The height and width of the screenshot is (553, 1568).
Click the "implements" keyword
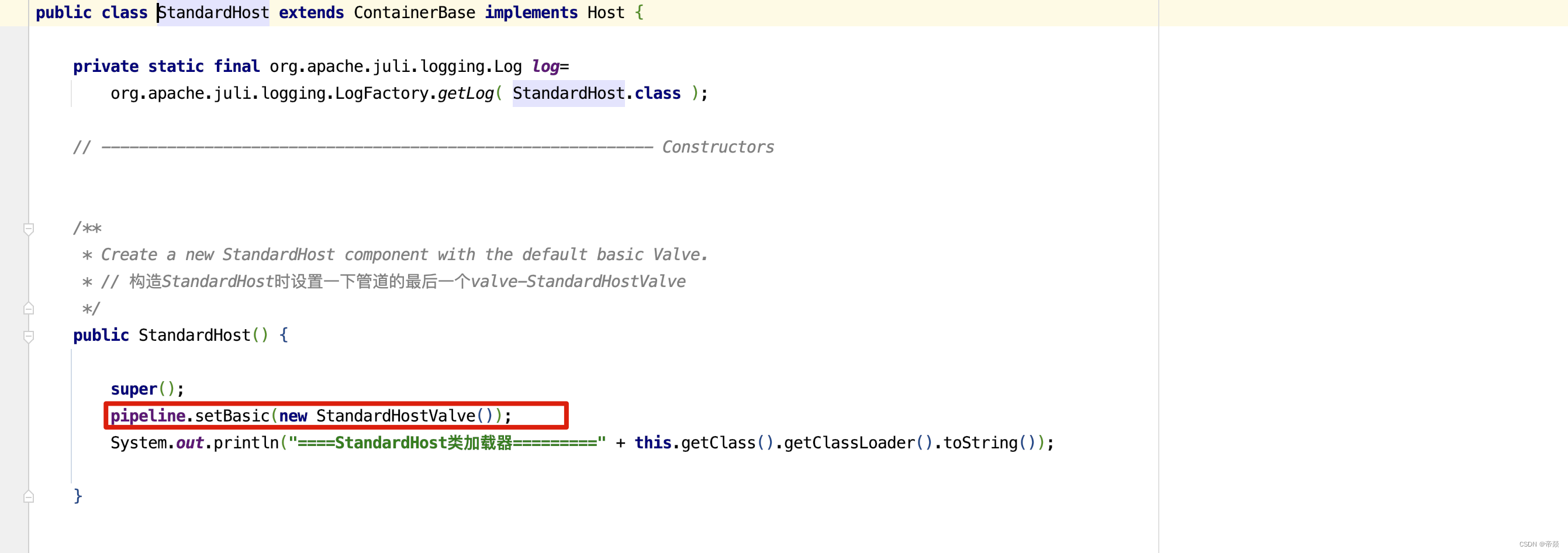531,13
